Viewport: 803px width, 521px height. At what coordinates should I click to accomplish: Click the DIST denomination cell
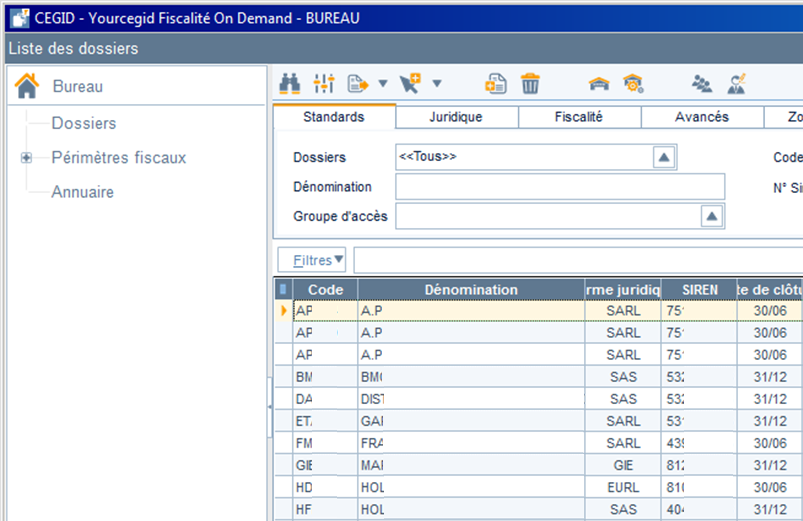point(471,399)
